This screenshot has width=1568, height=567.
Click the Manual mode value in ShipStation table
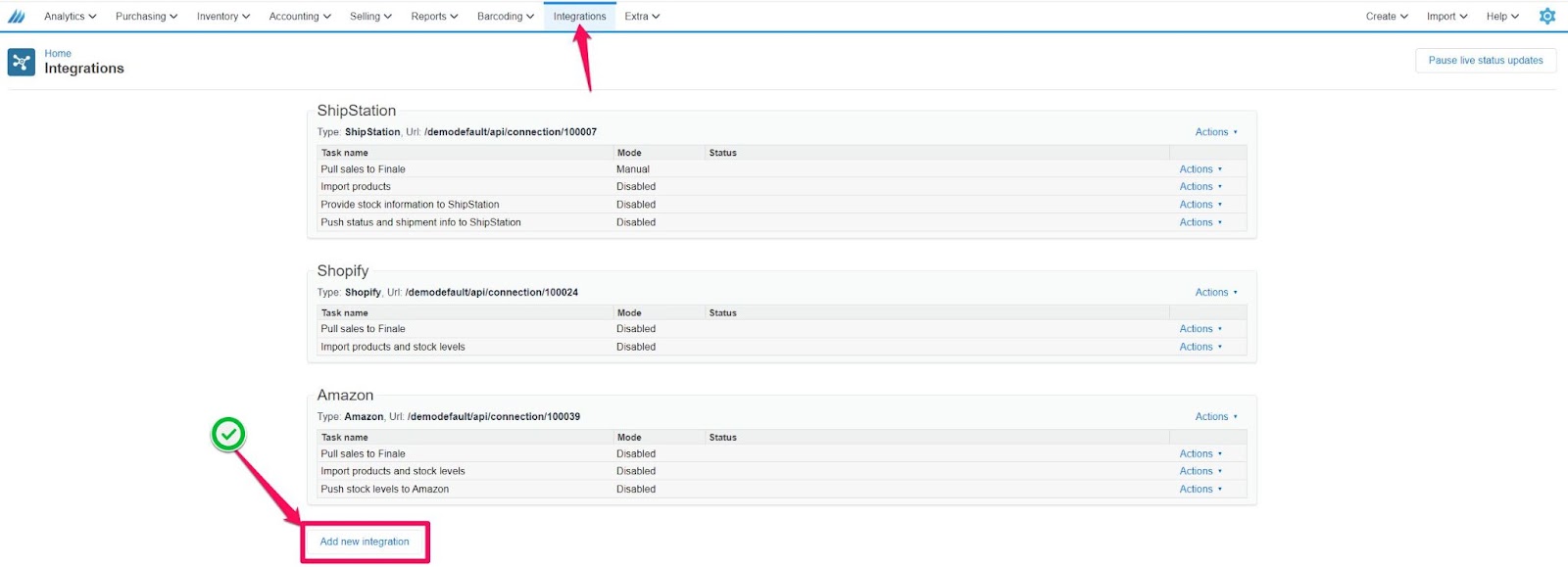tap(633, 169)
